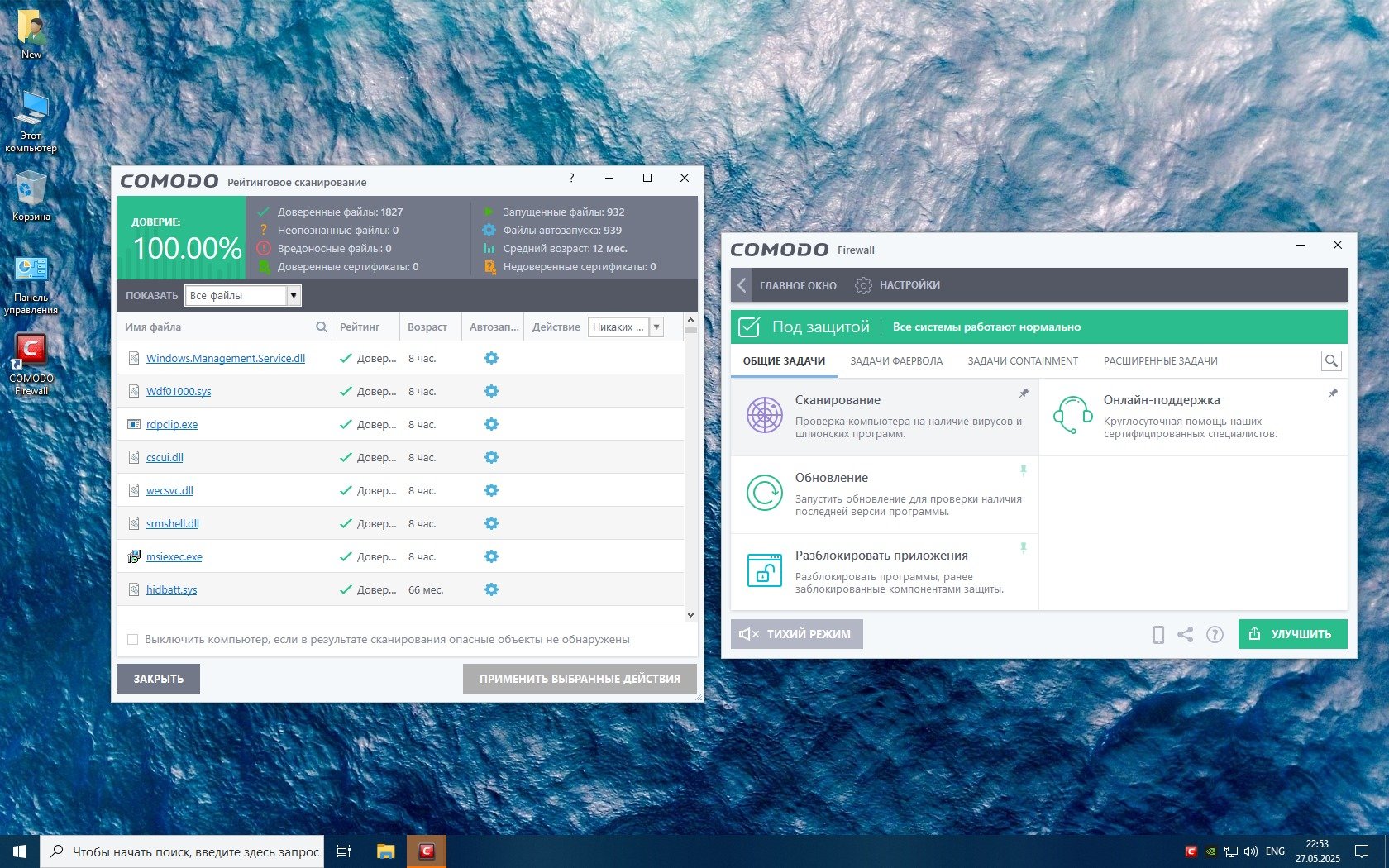Open the notification center icon
This screenshot has height=868, width=1389.
tap(1361, 851)
